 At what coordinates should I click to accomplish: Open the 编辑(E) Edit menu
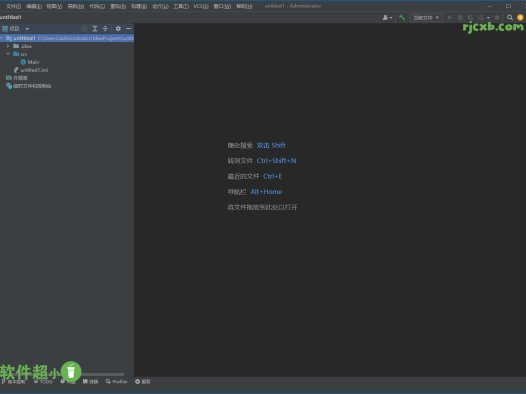(34, 6)
